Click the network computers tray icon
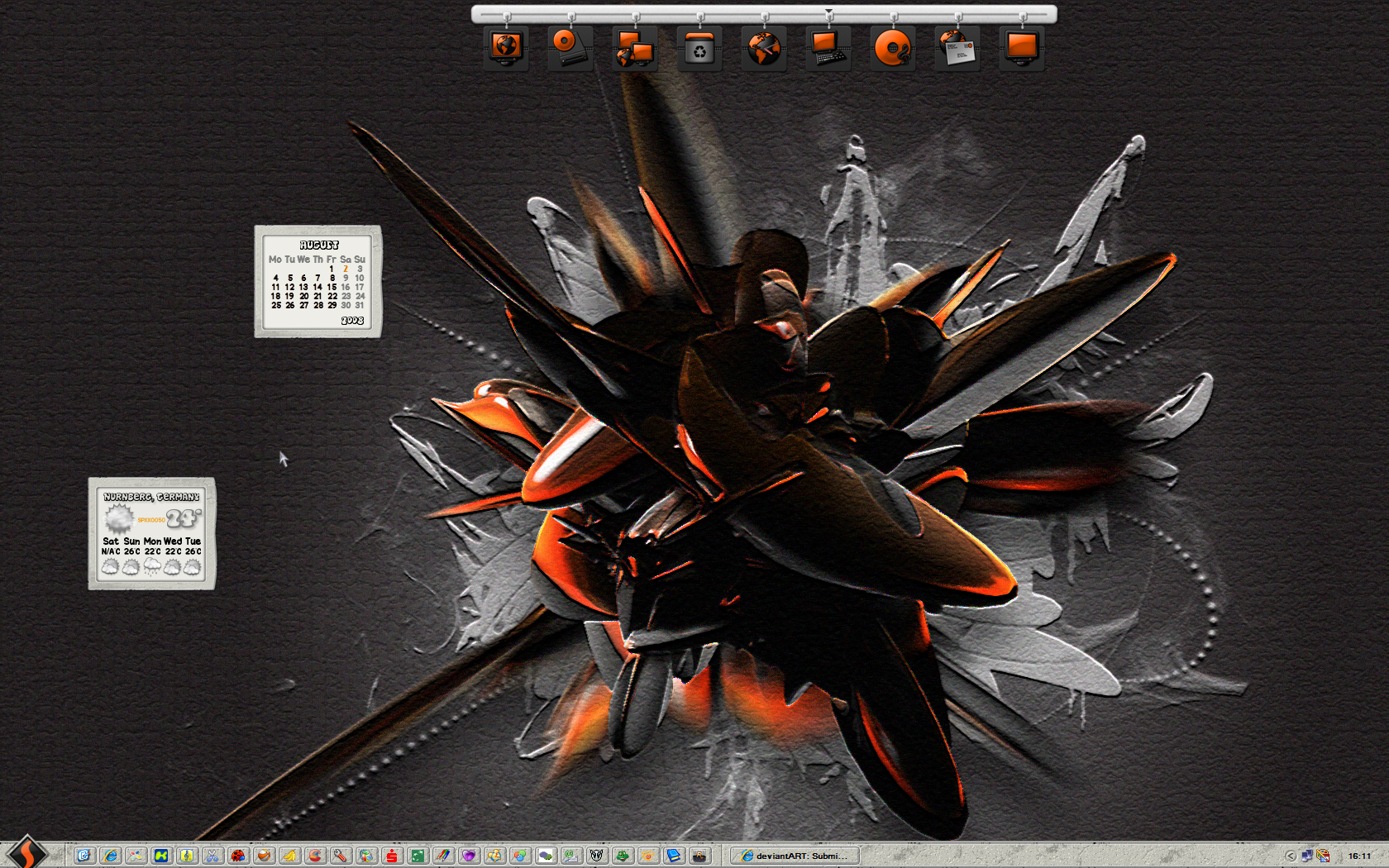This screenshot has width=1389, height=868. point(1307,856)
